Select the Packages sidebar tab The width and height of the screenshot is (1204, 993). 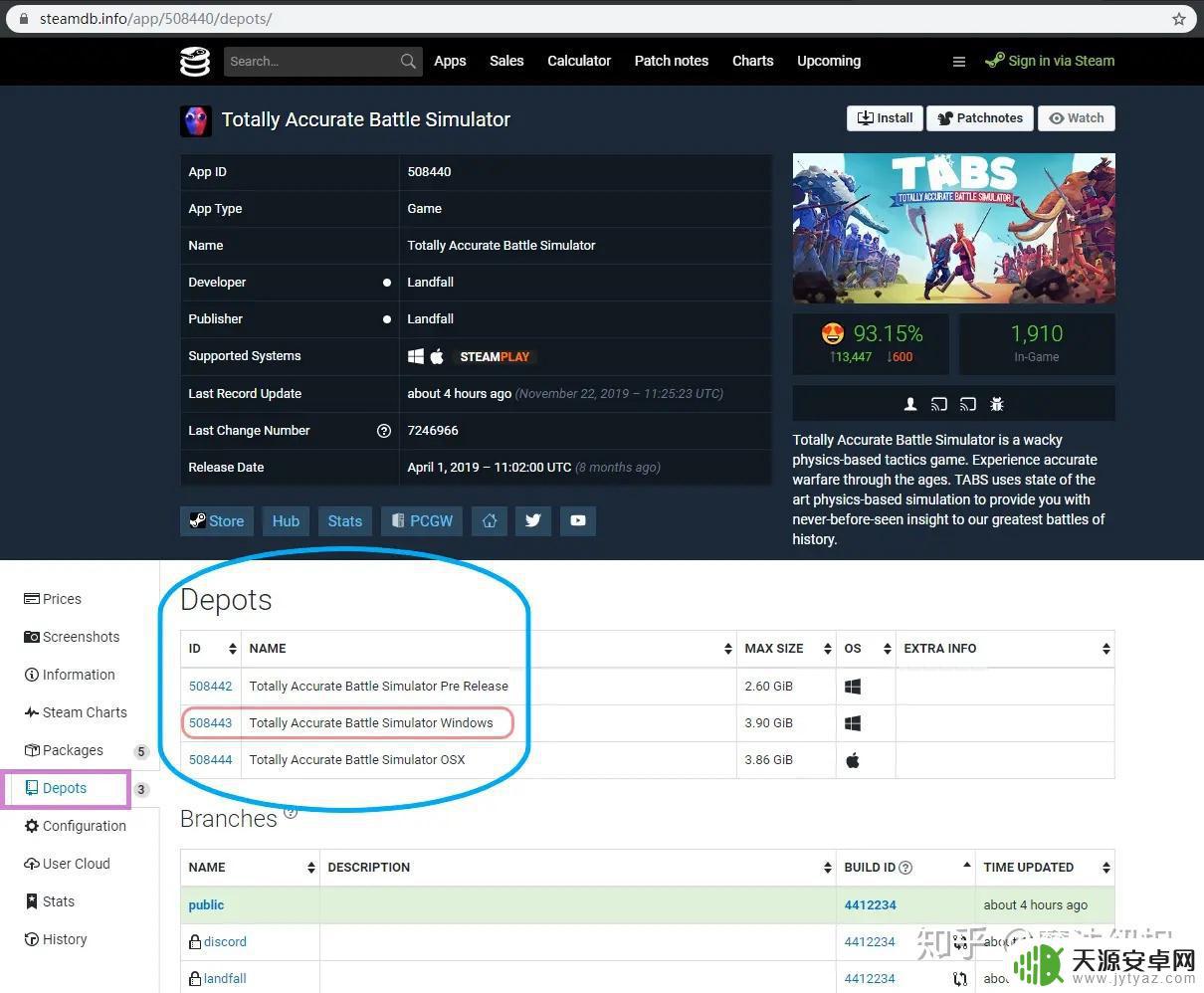coord(64,750)
